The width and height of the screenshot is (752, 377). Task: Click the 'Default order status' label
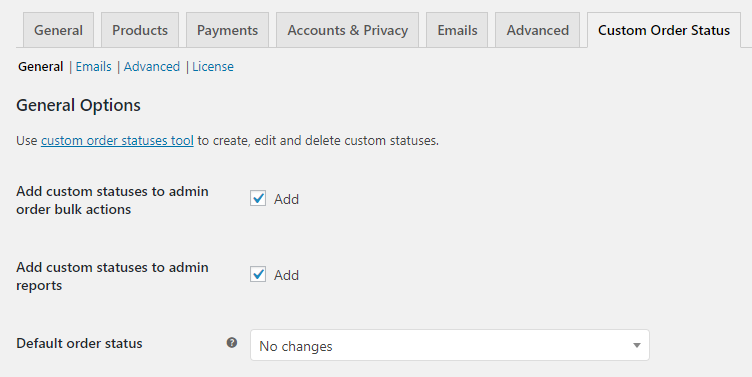[x=80, y=343]
